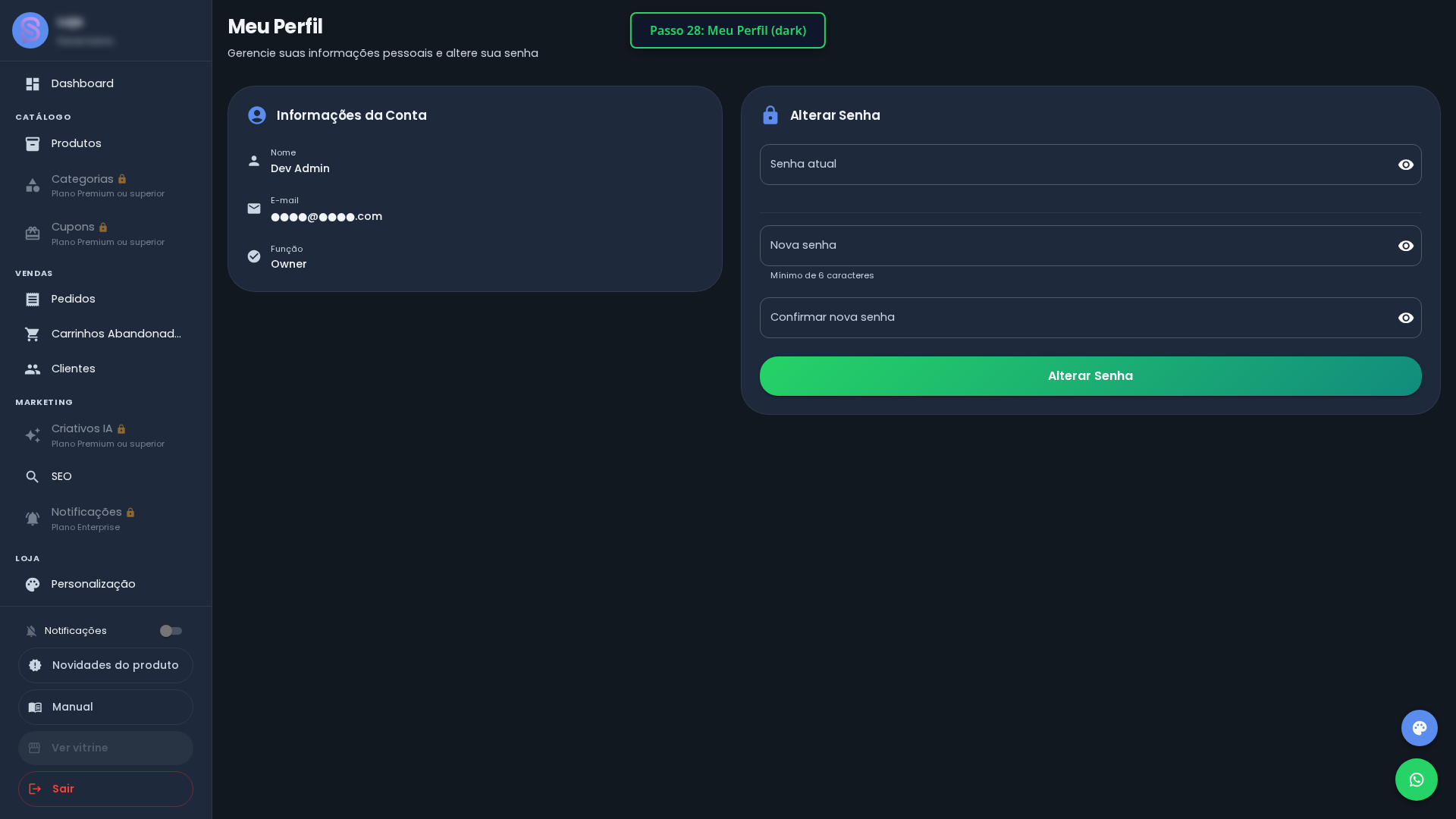
Task: Click the Ver vitrine button
Action: point(105,748)
